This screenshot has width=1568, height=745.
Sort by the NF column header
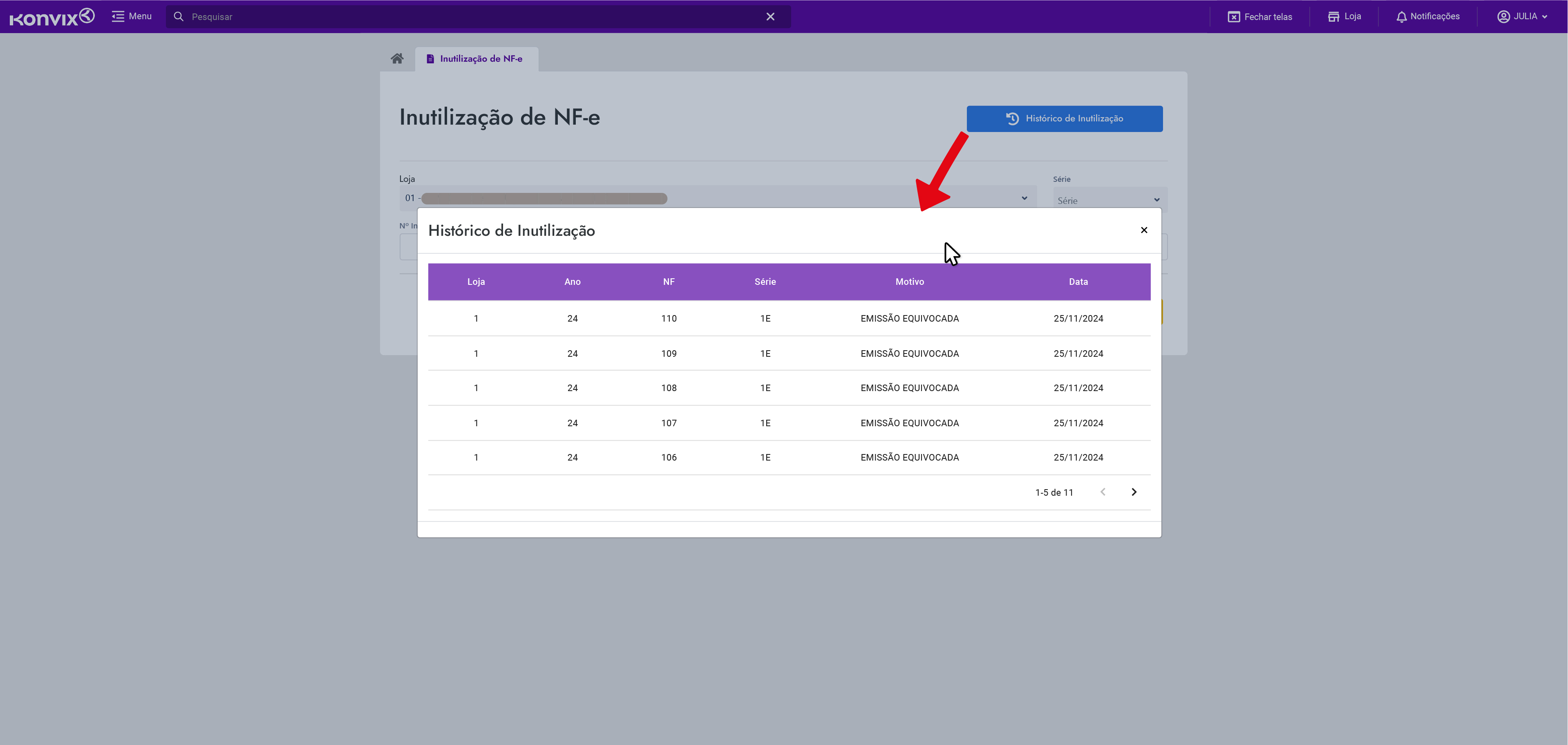click(668, 282)
